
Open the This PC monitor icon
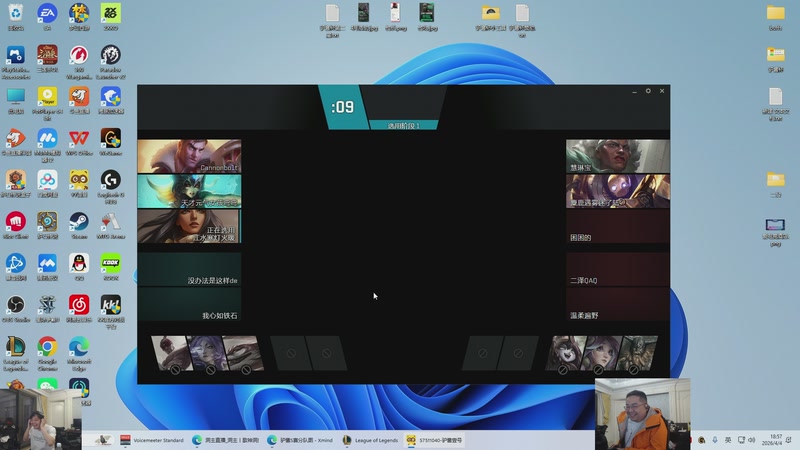coord(16,100)
